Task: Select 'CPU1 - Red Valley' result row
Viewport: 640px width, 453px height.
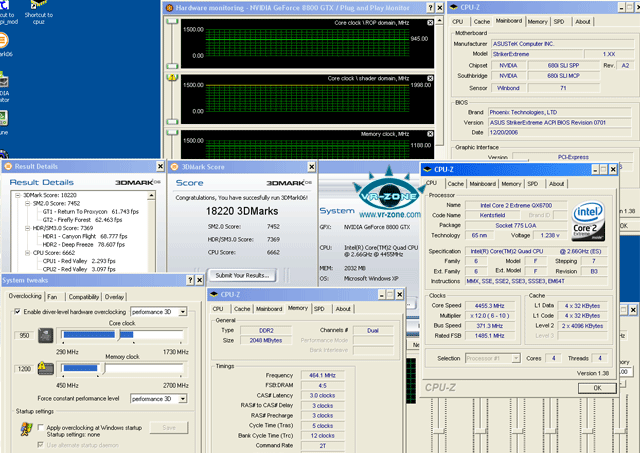Action: point(79,261)
